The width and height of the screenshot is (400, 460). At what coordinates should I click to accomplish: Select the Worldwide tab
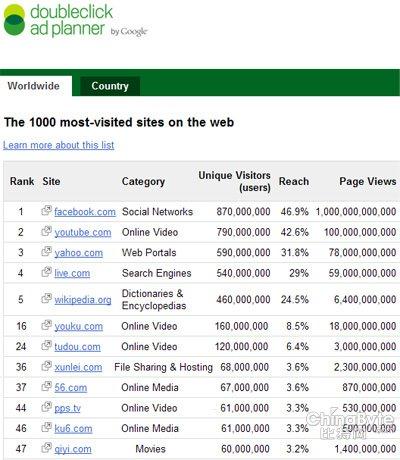[x=34, y=86]
